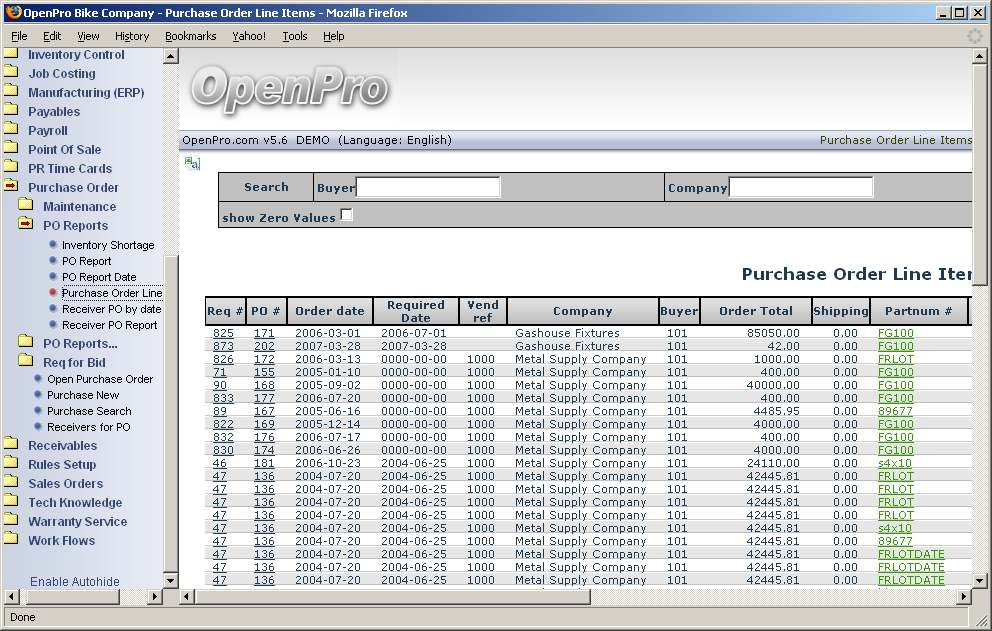992x631 pixels.
Task: Expand the Req for Bid folder
Action: tap(26, 362)
